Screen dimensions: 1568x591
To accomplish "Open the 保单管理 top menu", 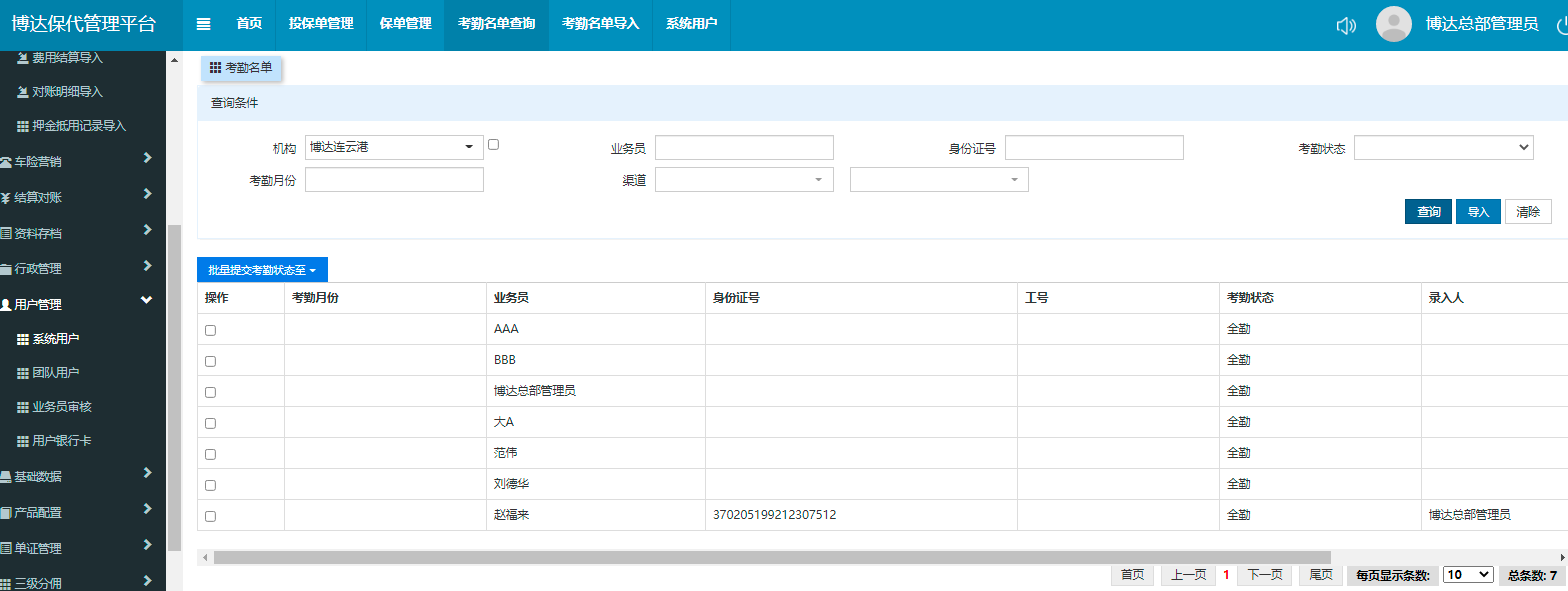I will [x=405, y=24].
